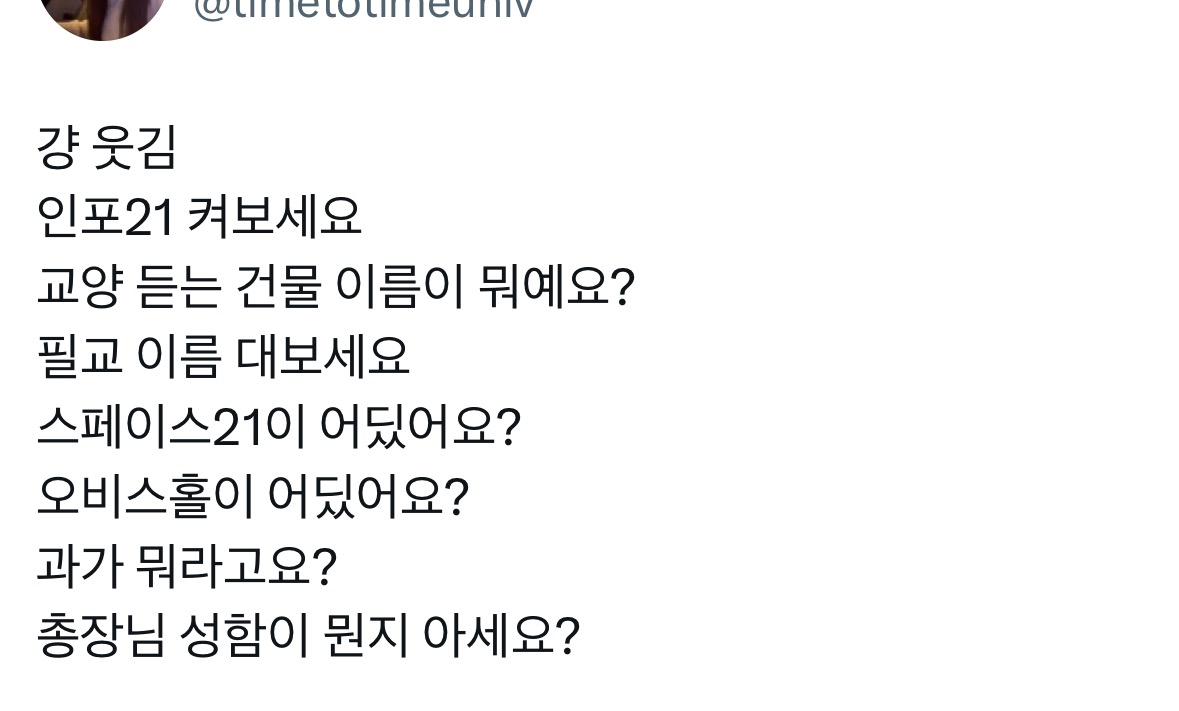Click the word '필교' in the tweet
Viewport: 1179px width, 711px height.
(x=80, y=356)
